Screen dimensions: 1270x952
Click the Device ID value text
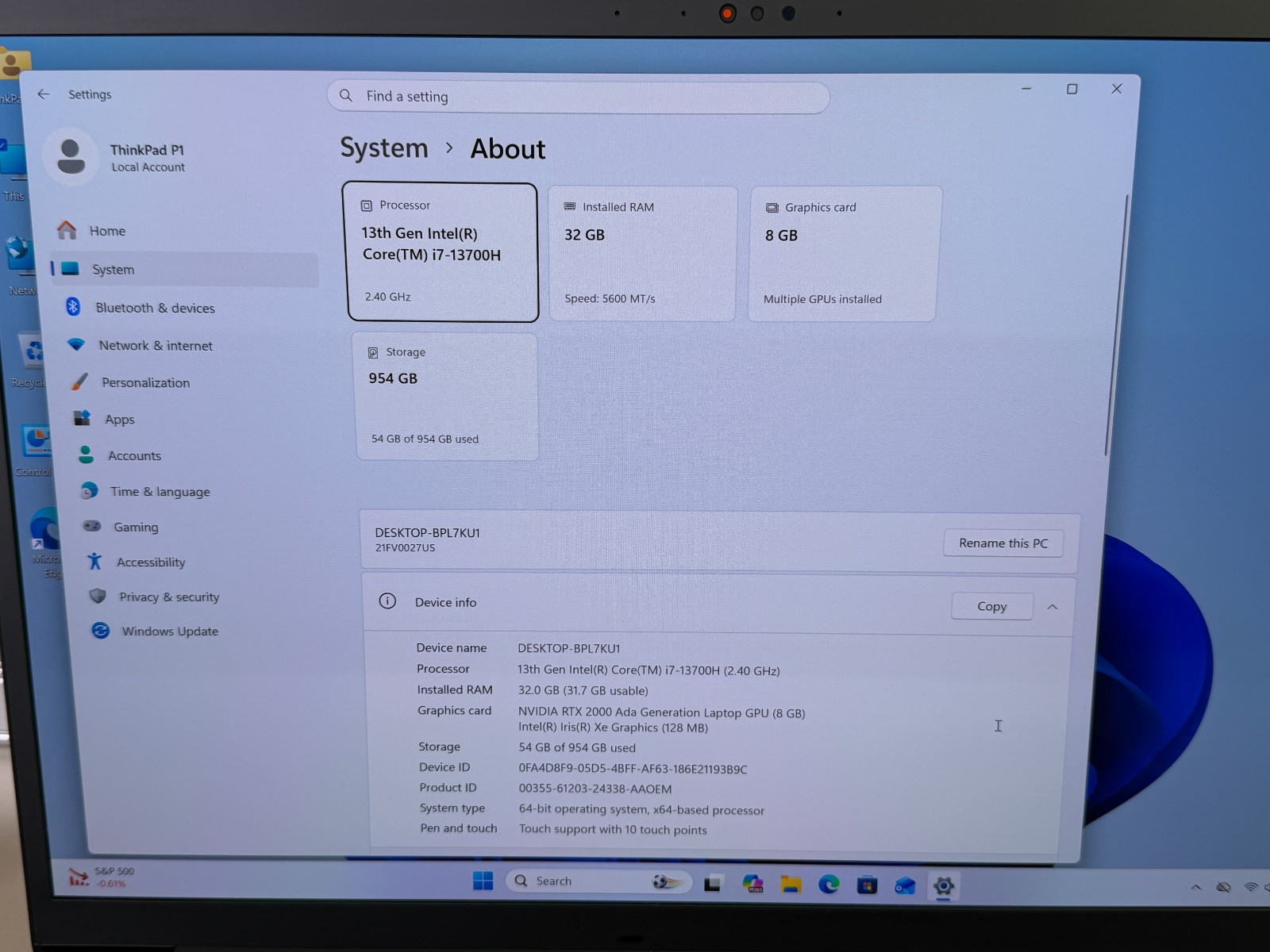click(633, 769)
